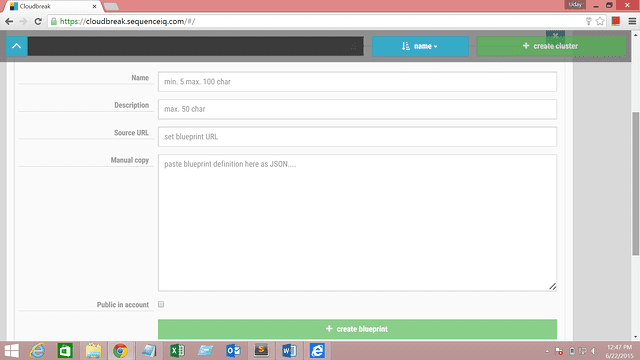Enable the Public in account checkbox
The image size is (640, 360).
(161, 304)
